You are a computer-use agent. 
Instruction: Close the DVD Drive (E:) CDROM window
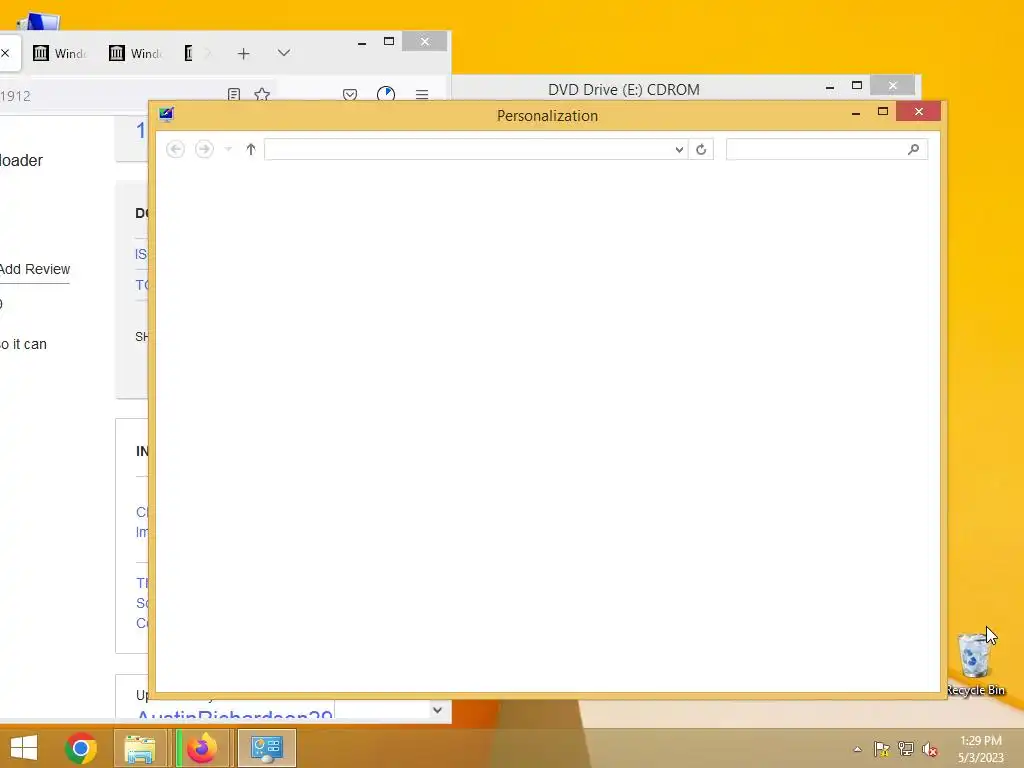pos(893,86)
